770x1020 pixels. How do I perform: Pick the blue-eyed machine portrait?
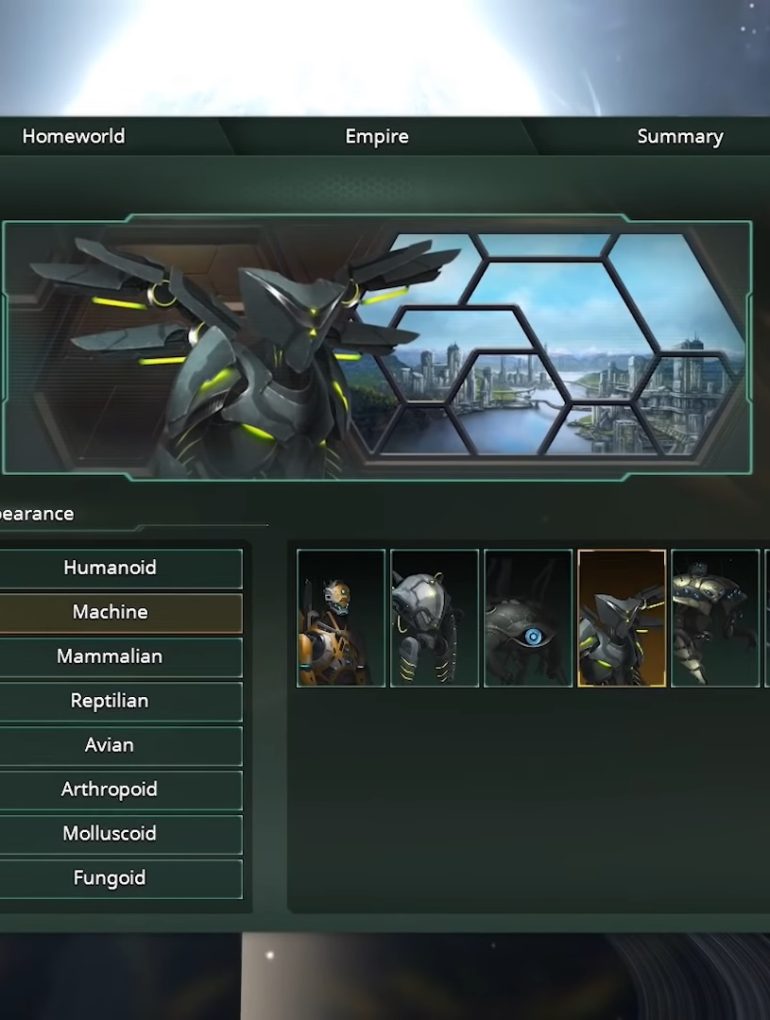[x=528, y=618]
